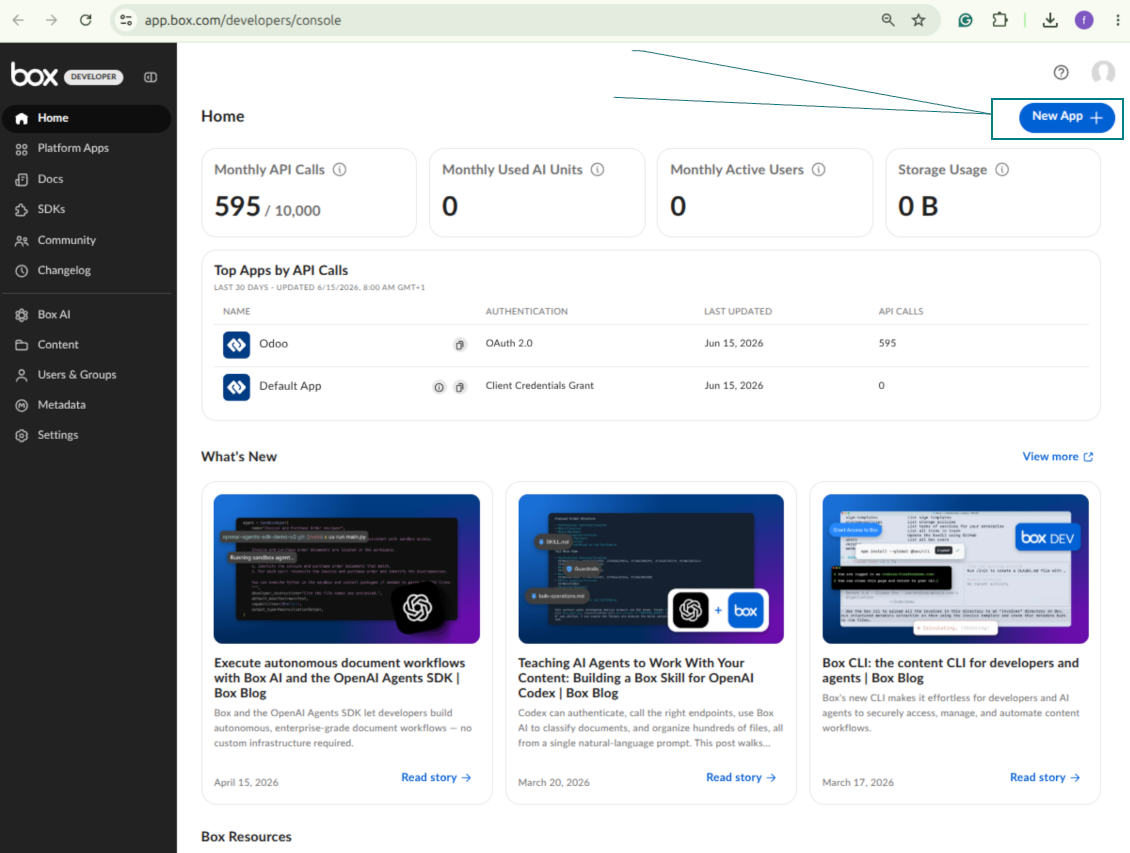The image size is (1130, 853).
Task: Open Platform Apps in sidebar
Action: coord(86,148)
